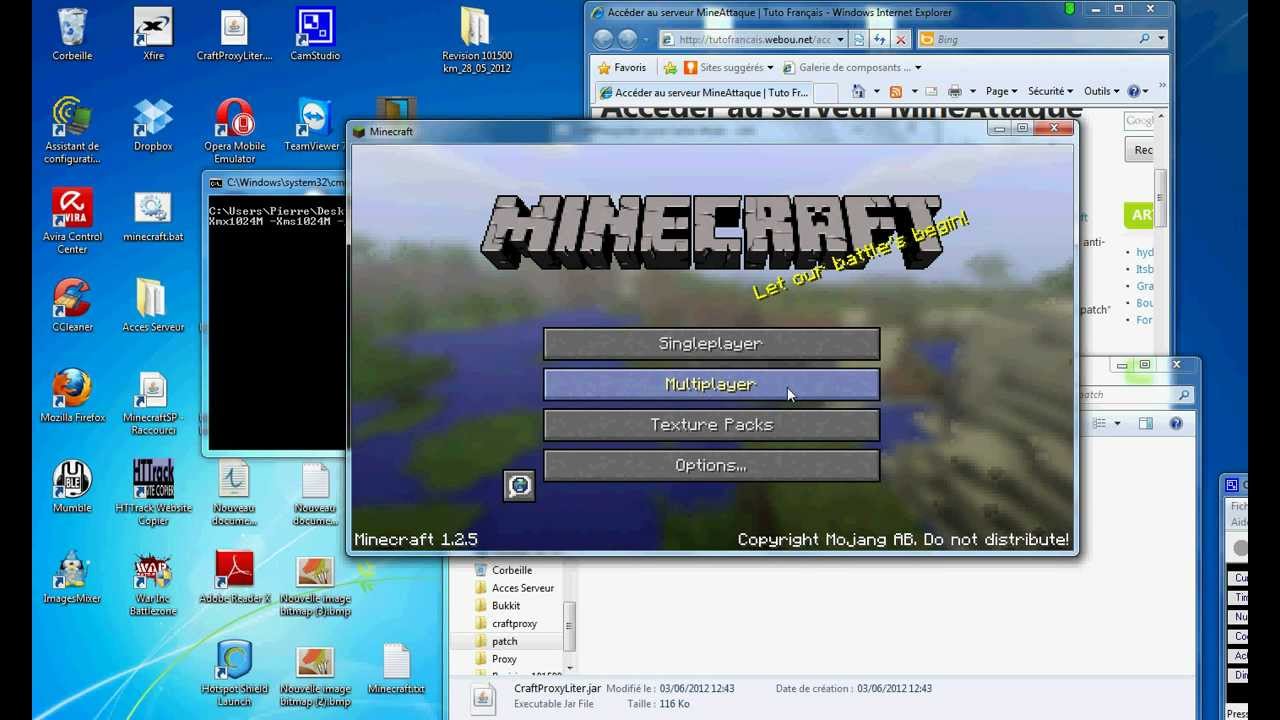Launch Mumble from the desktop
1280x720 pixels.
tap(72, 487)
